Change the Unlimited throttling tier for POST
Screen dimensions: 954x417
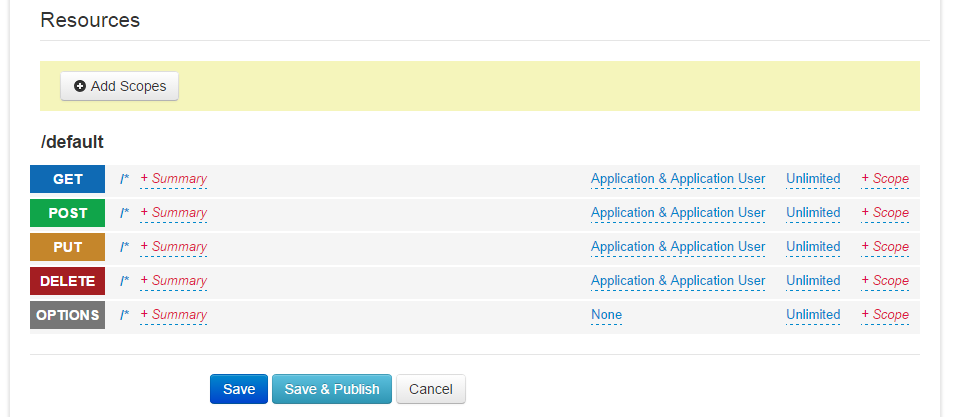point(812,213)
